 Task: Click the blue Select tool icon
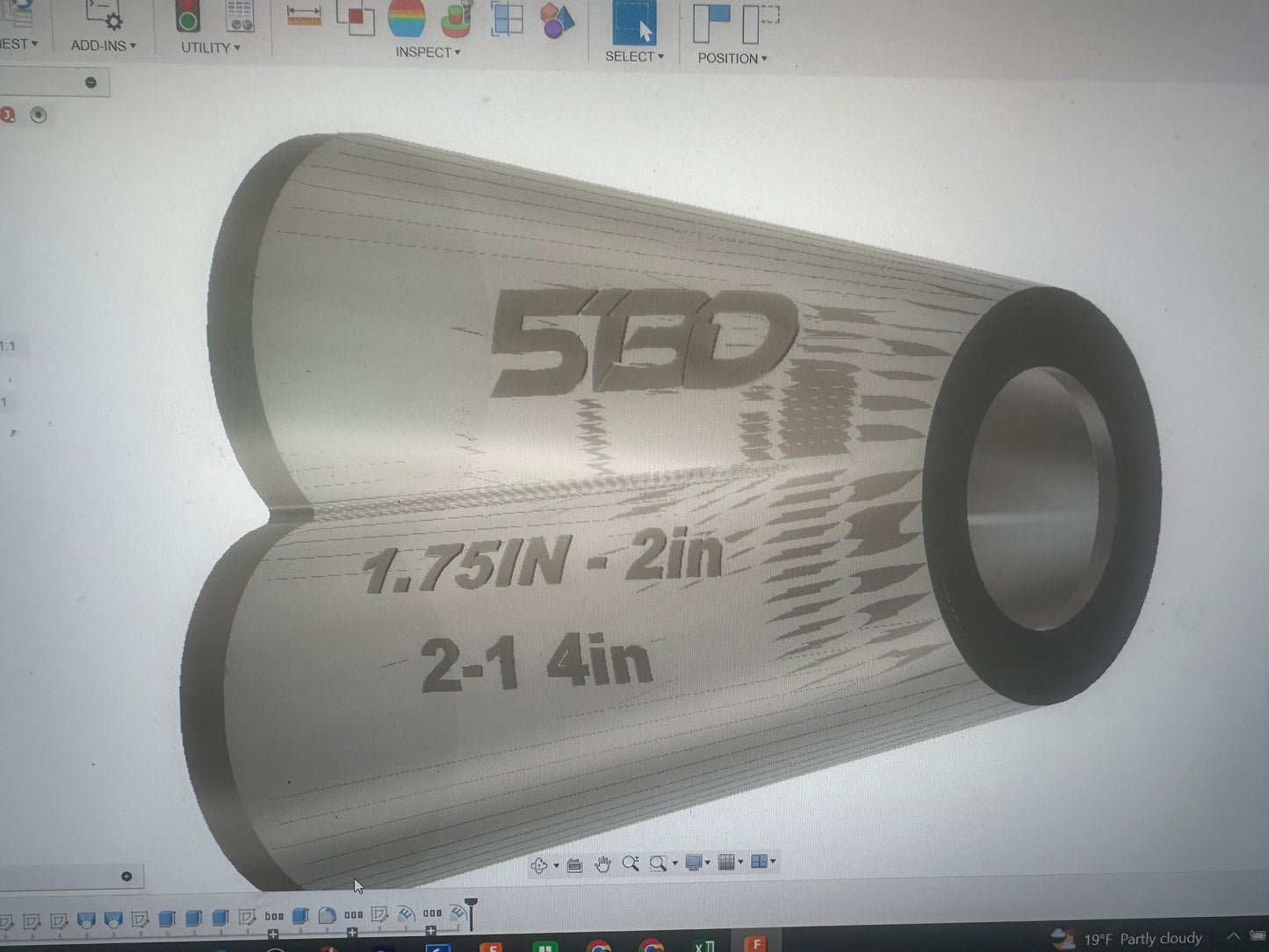634,25
